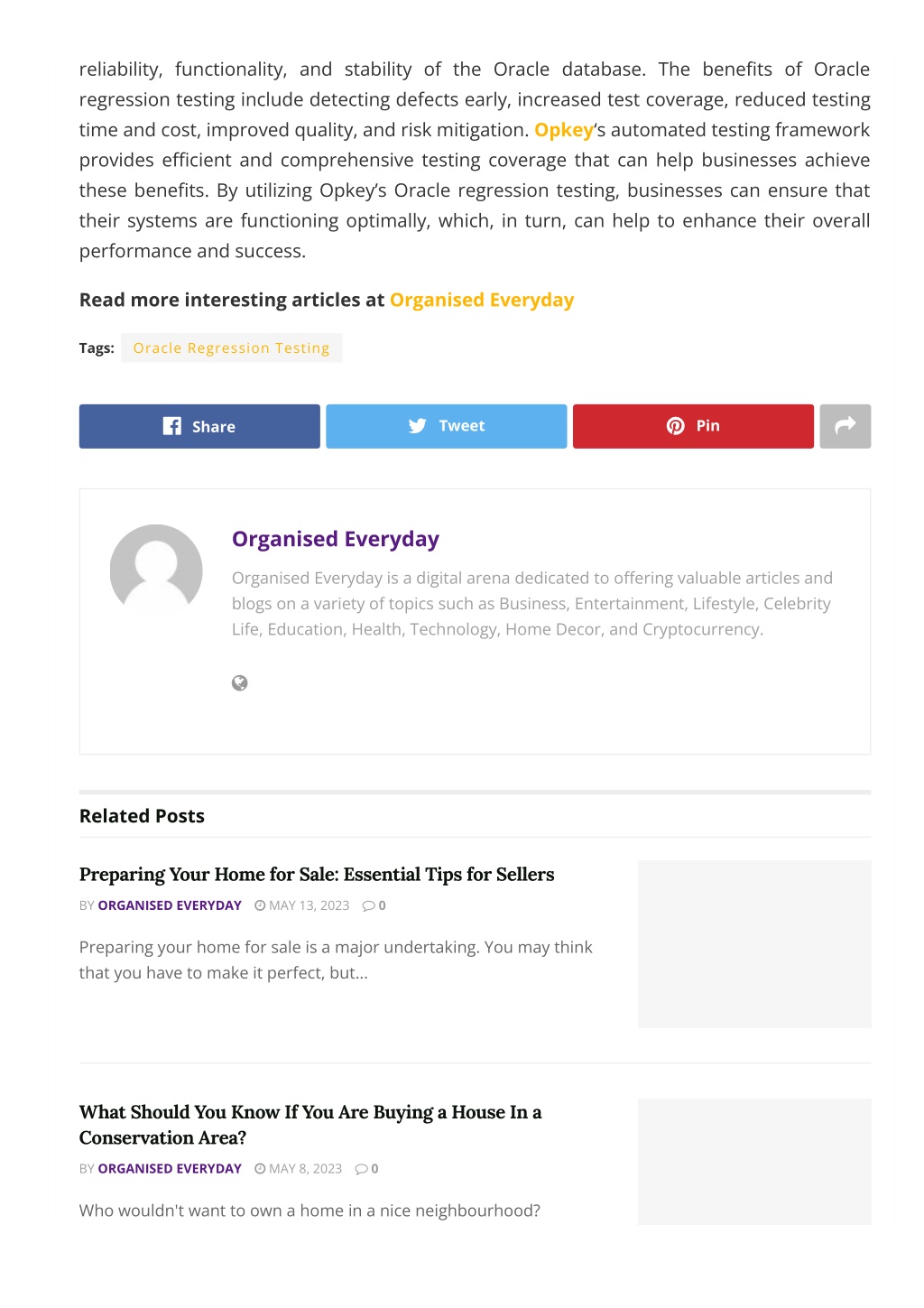Click comment bubble icon on May 13 post

[x=368, y=905]
